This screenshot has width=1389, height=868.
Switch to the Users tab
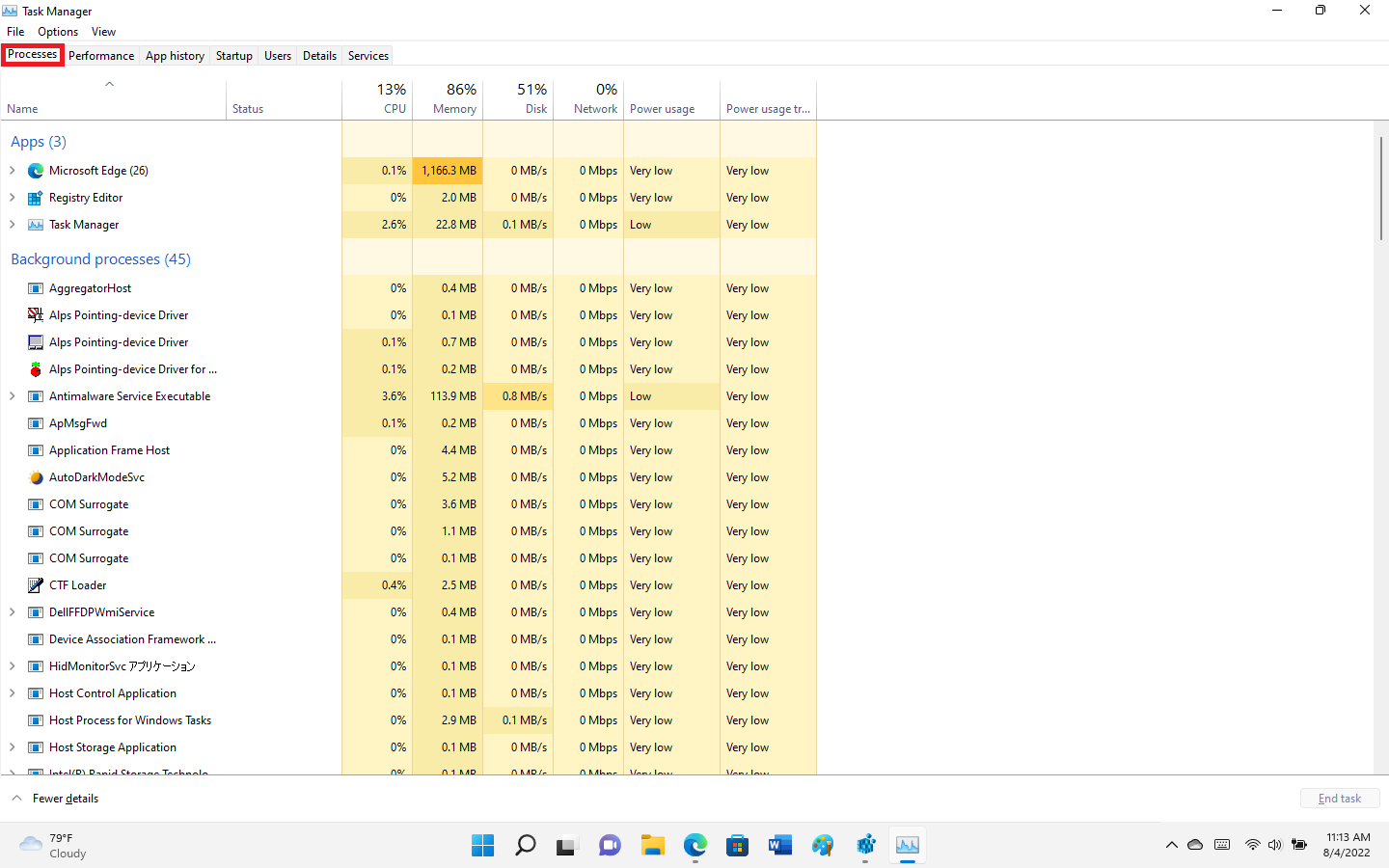[x=278, y=56]
